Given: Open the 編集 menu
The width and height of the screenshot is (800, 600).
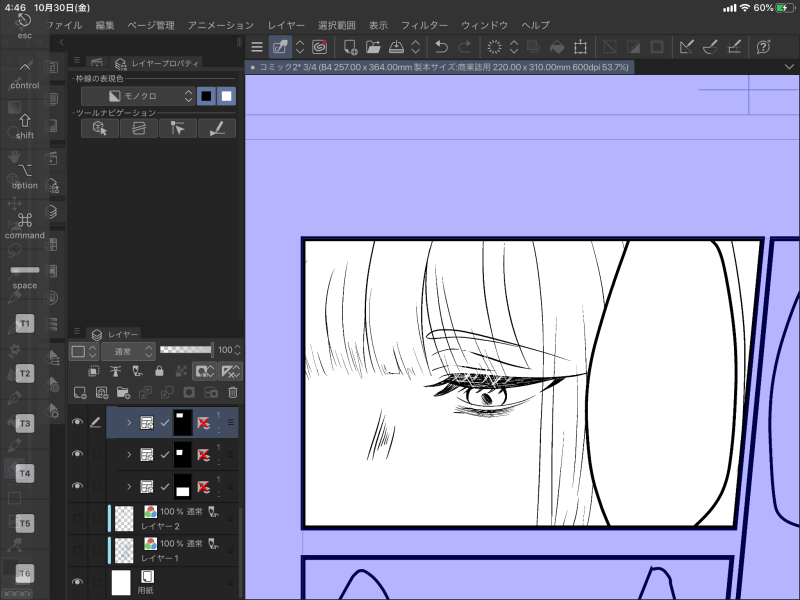Looking at the screenshot, I should (x=105, y=25).
